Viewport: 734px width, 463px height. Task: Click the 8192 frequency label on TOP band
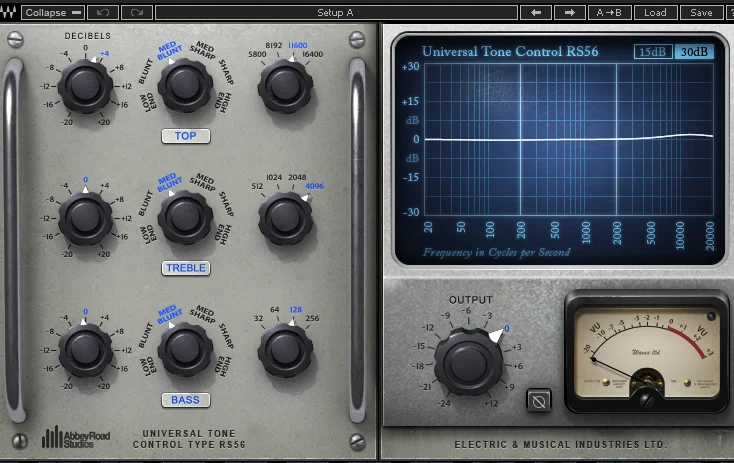pos(274,45)
